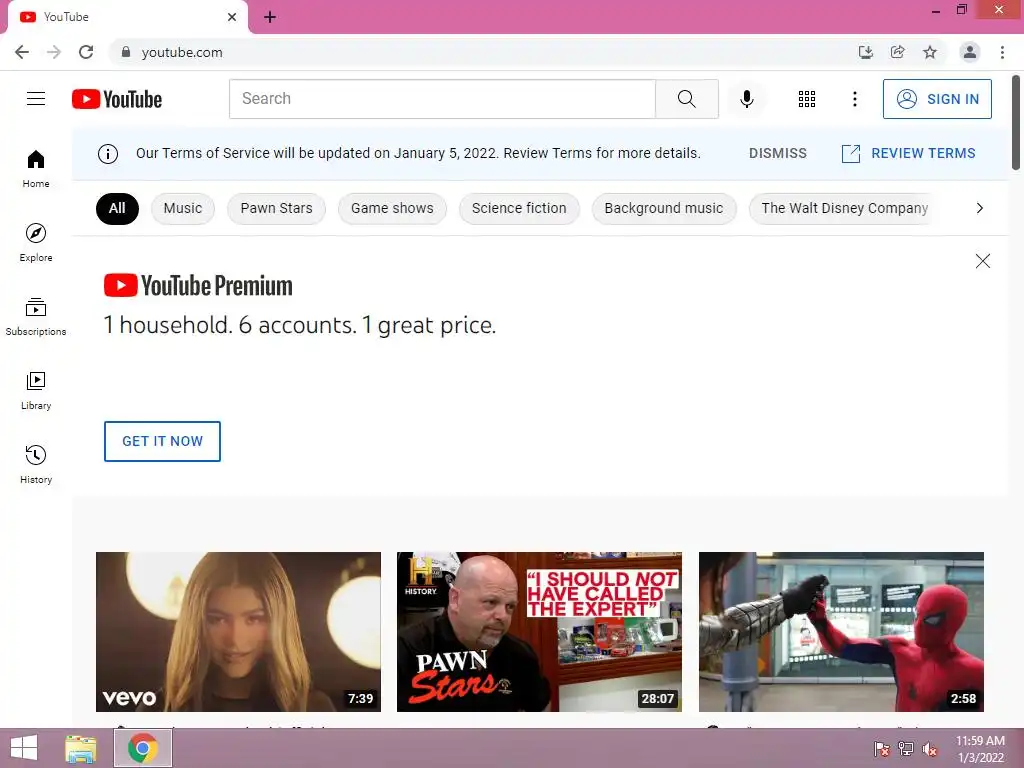The image size is (1024, 768).
Task: Select the Science fiction category chip
Action: click(x=519, y=208)
